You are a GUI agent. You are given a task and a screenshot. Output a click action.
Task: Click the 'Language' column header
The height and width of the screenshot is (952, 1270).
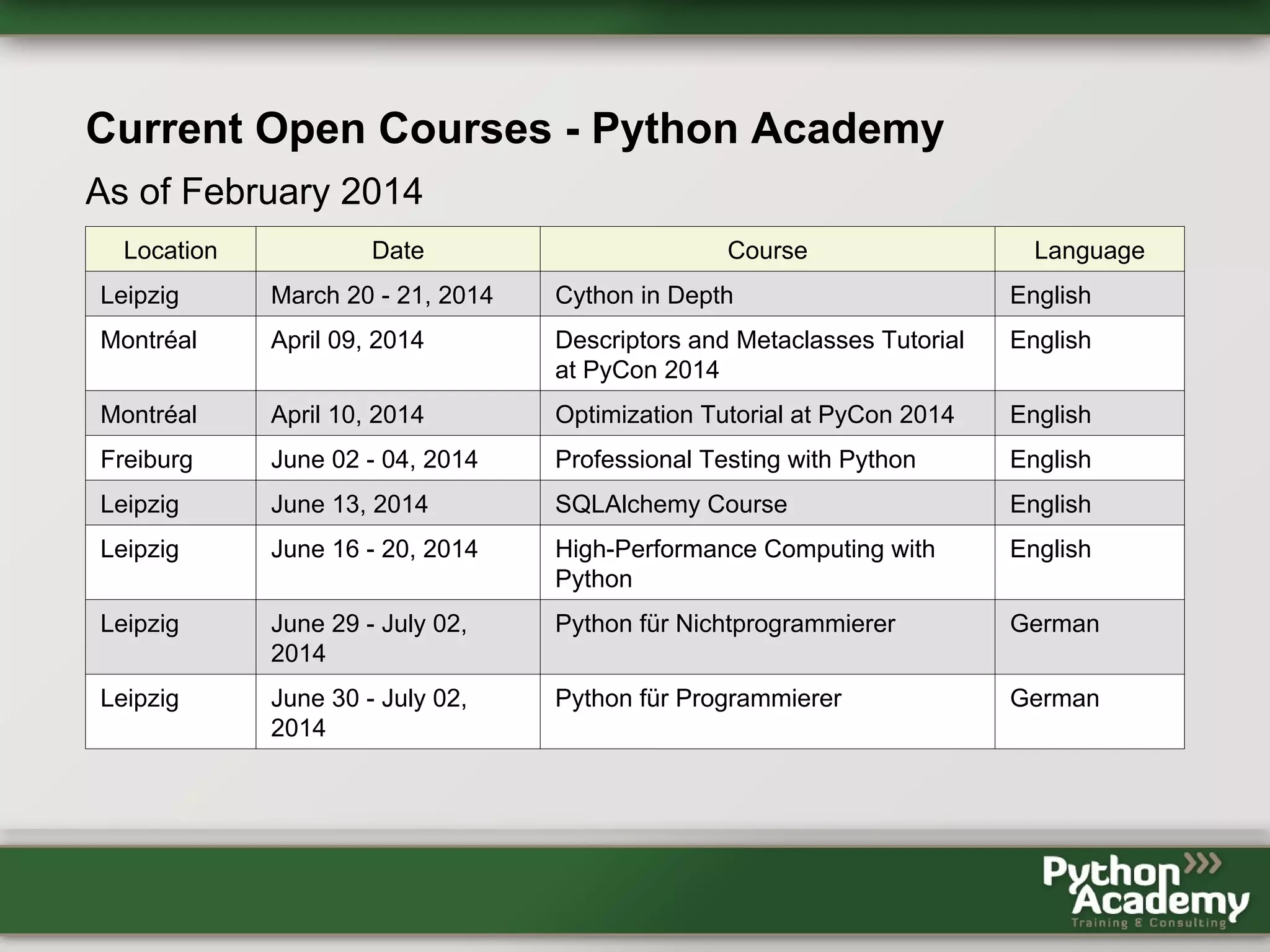pos(1090,250)
